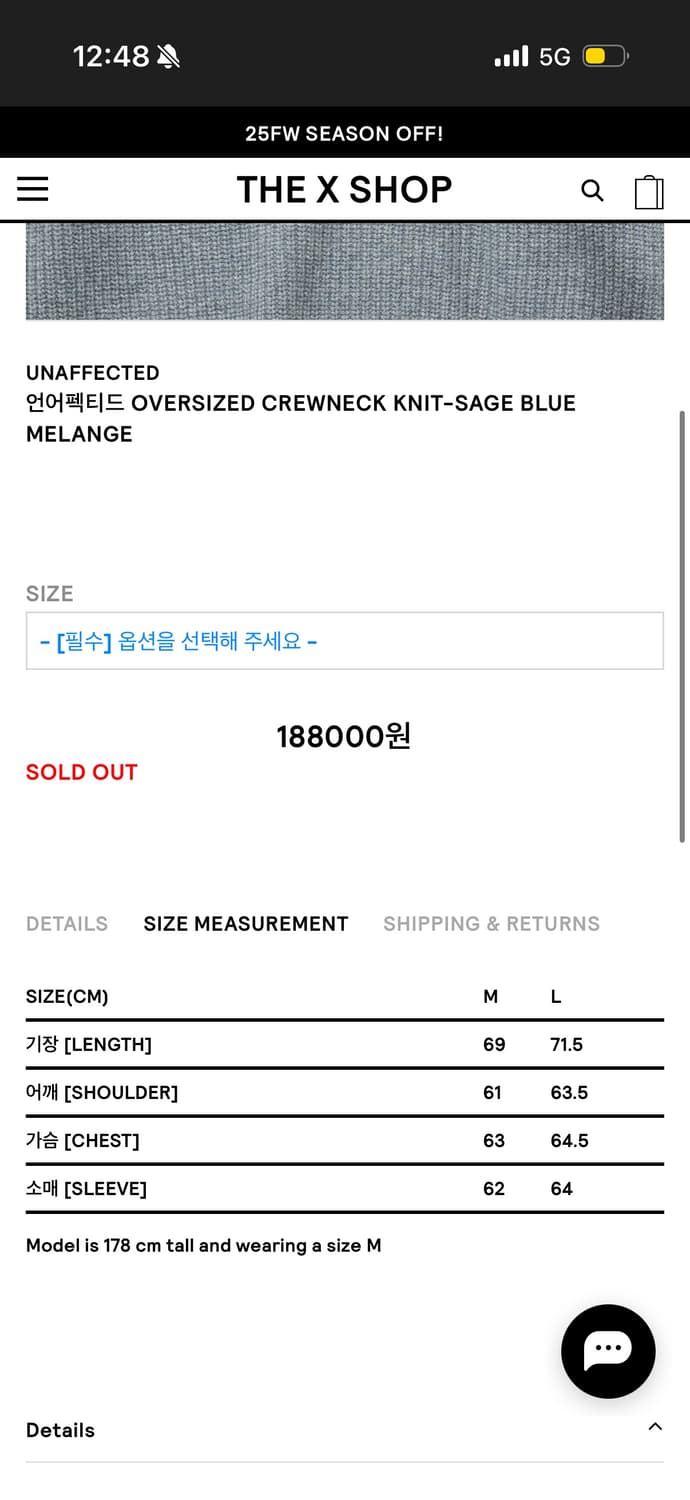
Task: Switch to the DETAILS tab
Action: tap(67, 924)
